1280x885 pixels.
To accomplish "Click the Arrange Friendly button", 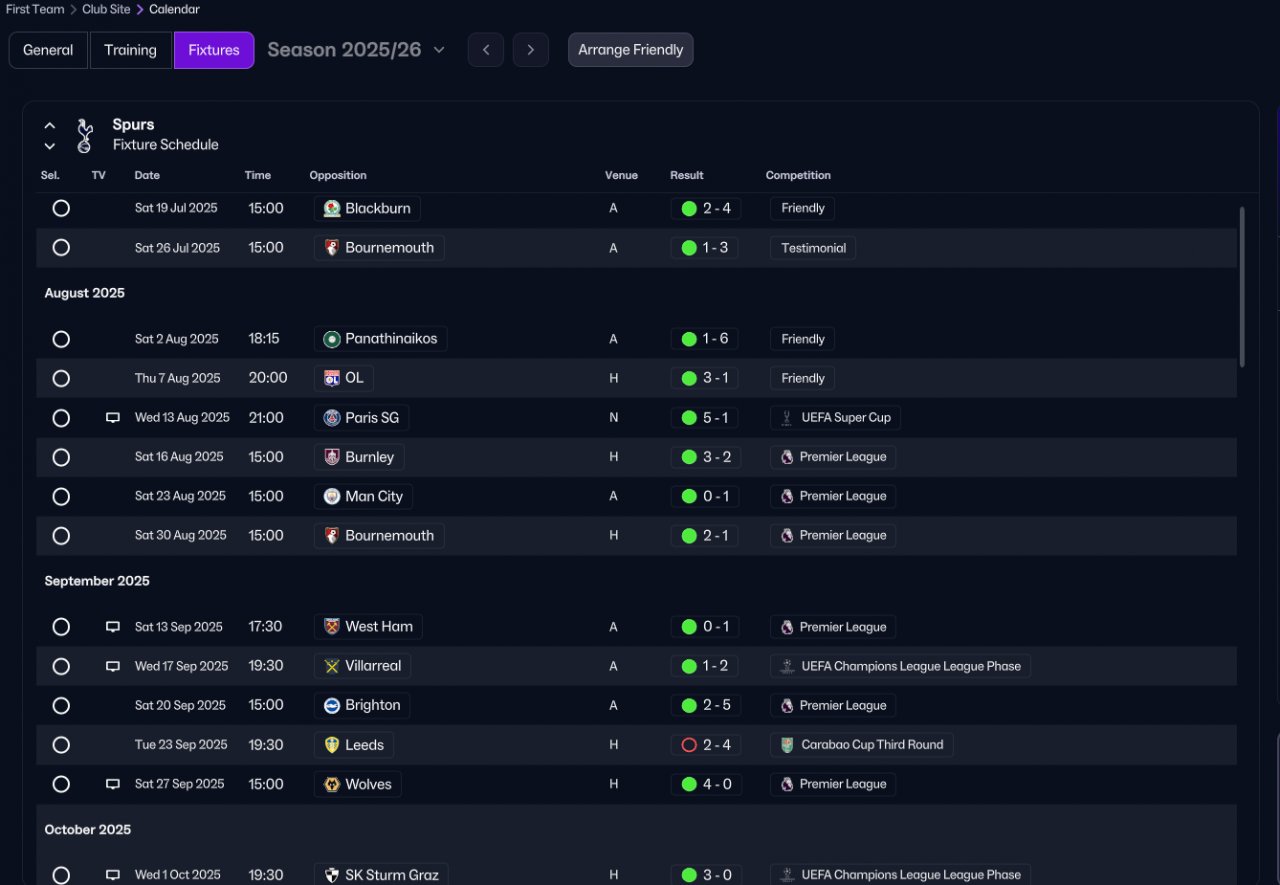I will point(631,50).
